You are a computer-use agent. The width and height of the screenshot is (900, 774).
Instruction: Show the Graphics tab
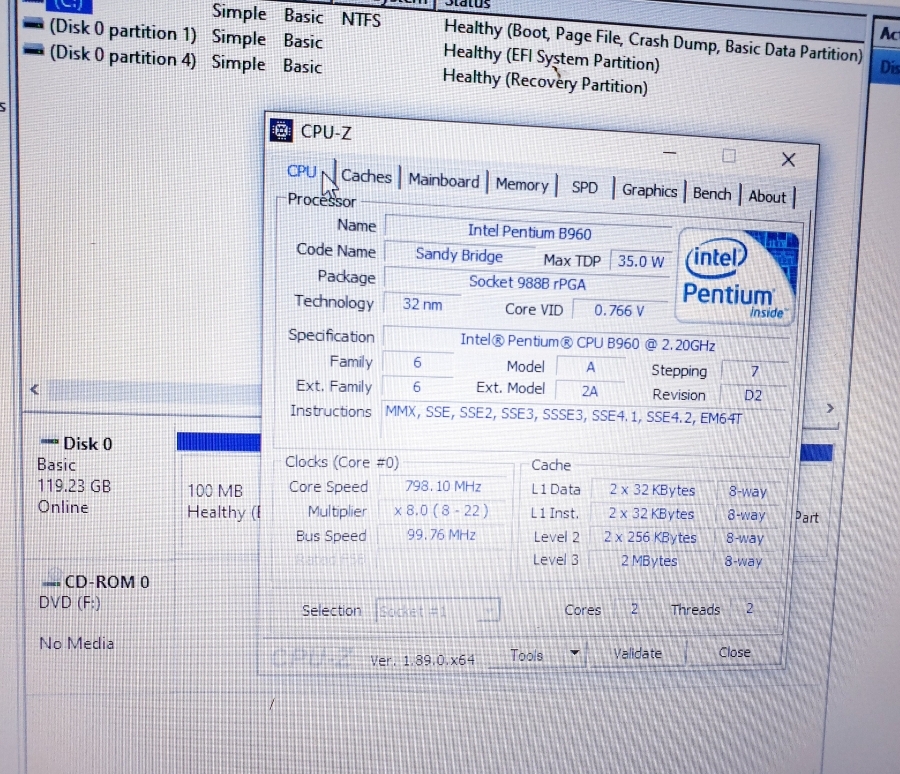[x=649, y=190]
